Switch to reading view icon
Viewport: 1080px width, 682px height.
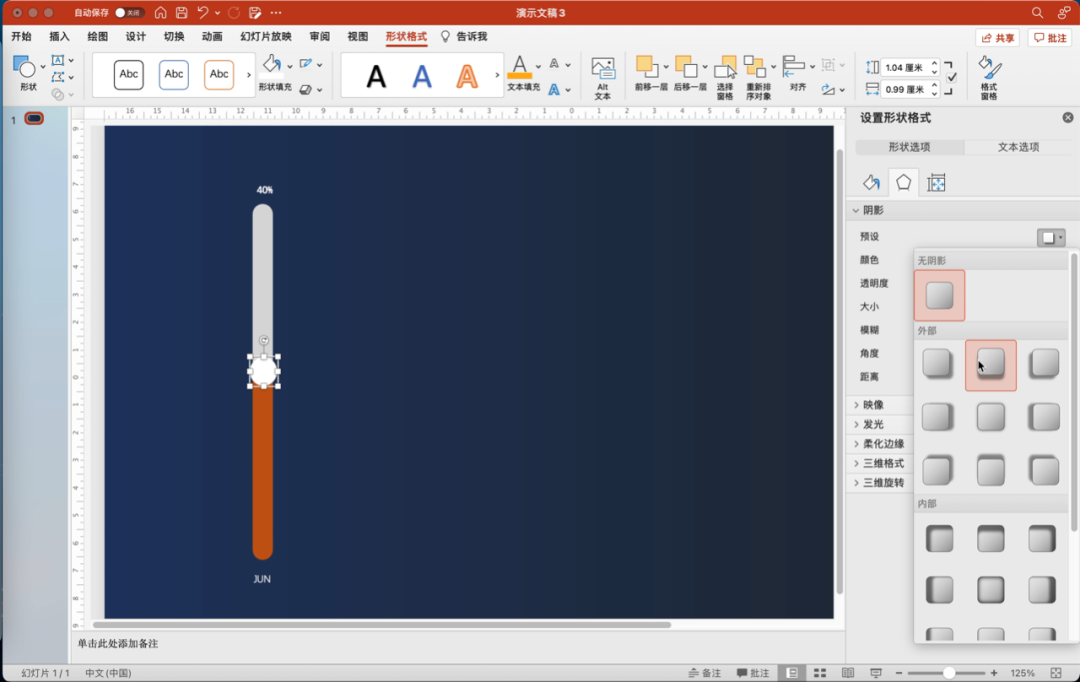[x=848, y=672]
